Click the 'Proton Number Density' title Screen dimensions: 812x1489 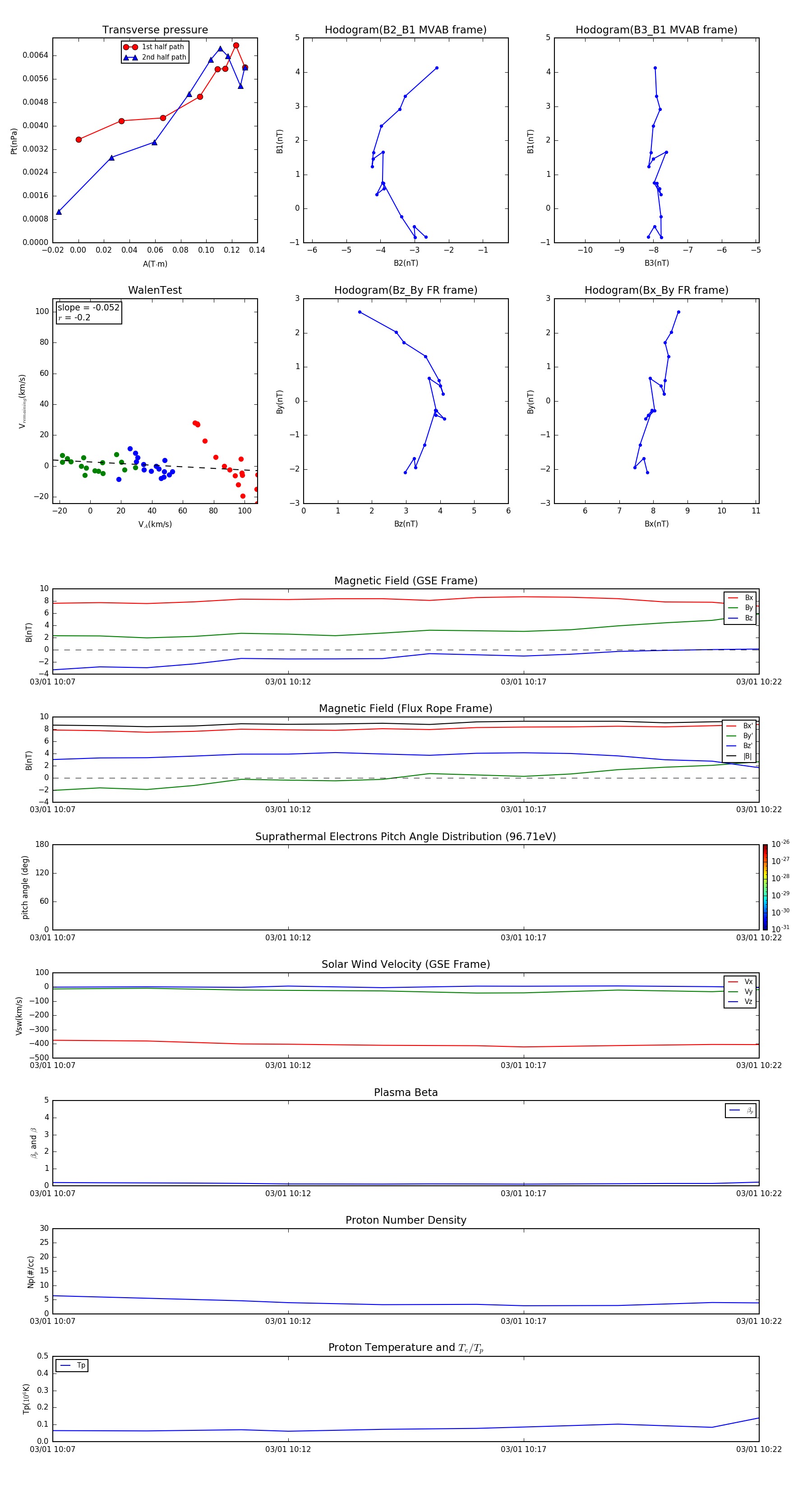coord(406,1220)
